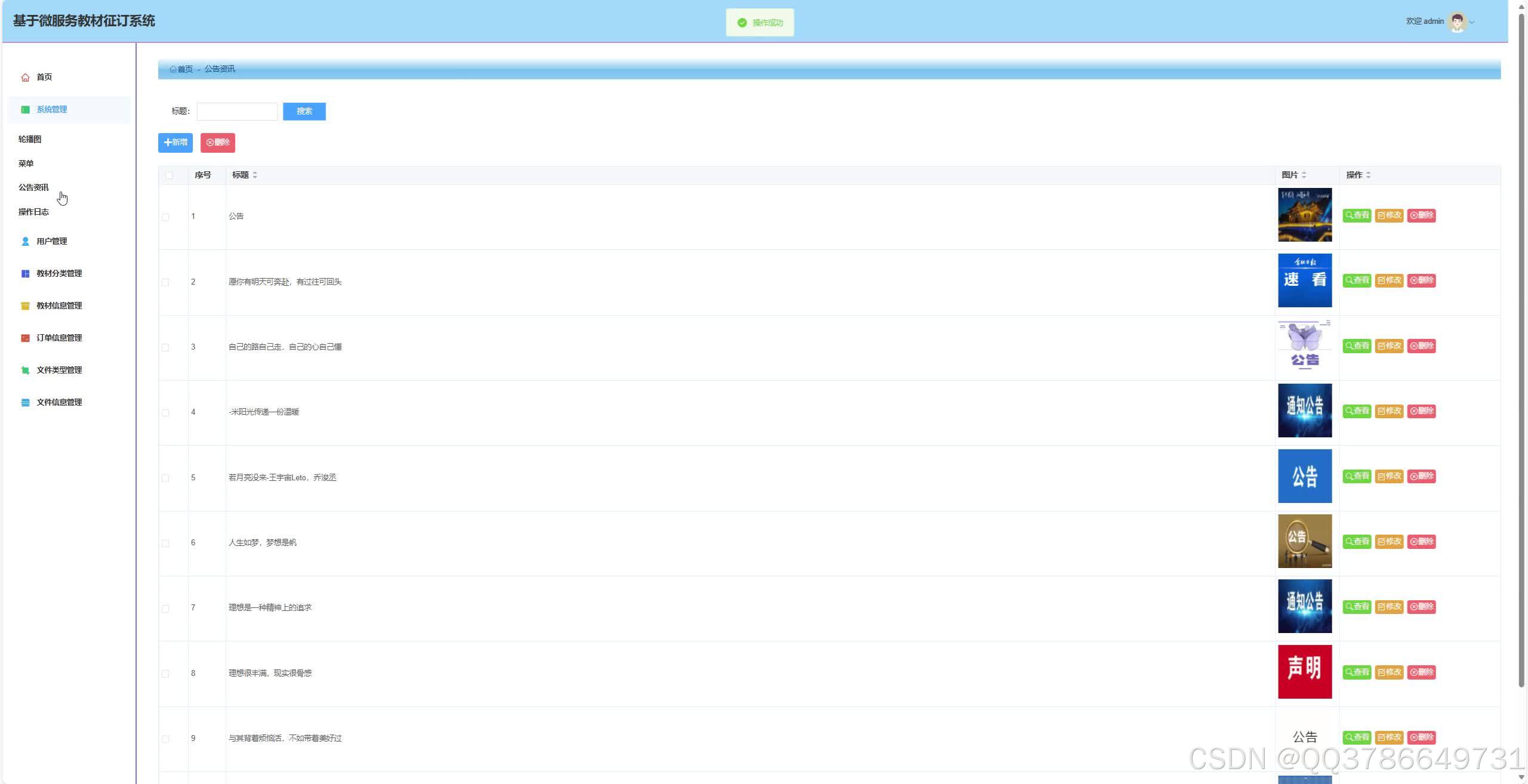Open the 轮播图 submenu item
Image resolution: width=1528 pixels, height=784 pixels.
click(30, 140)
